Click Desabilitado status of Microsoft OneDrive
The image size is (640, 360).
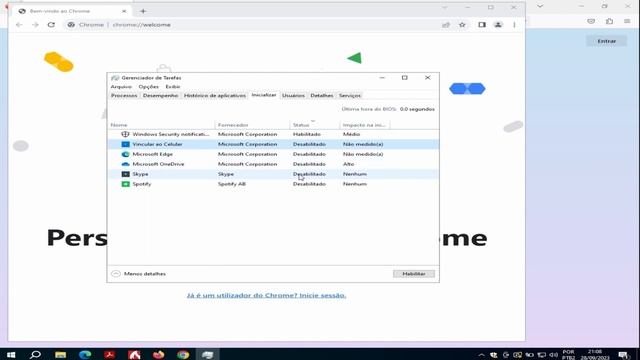pos(309,164)
